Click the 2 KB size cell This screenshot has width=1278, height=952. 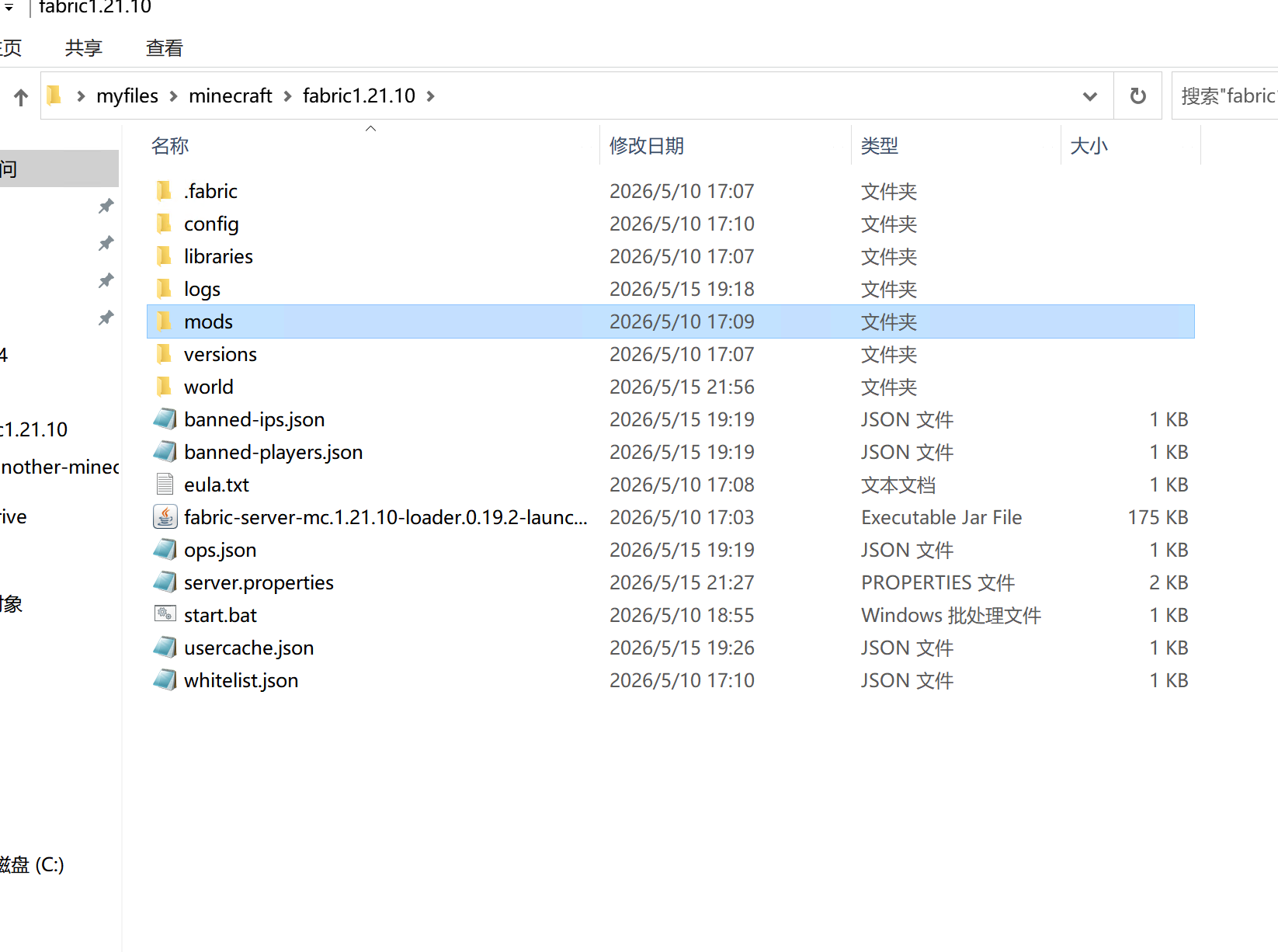(x=1169, y=582)
